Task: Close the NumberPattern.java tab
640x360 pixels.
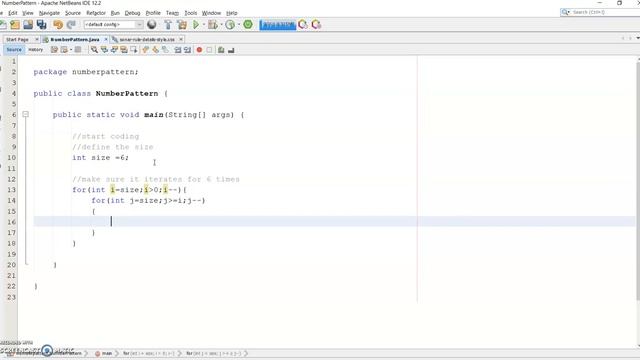Action: point(106,39)
